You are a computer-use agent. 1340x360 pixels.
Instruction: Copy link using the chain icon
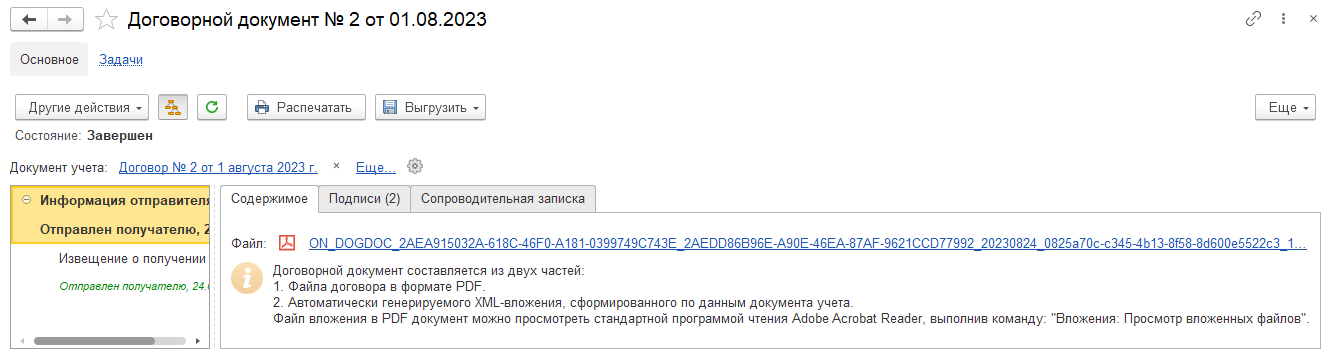pyautogui.click(x=1253, y=20)
